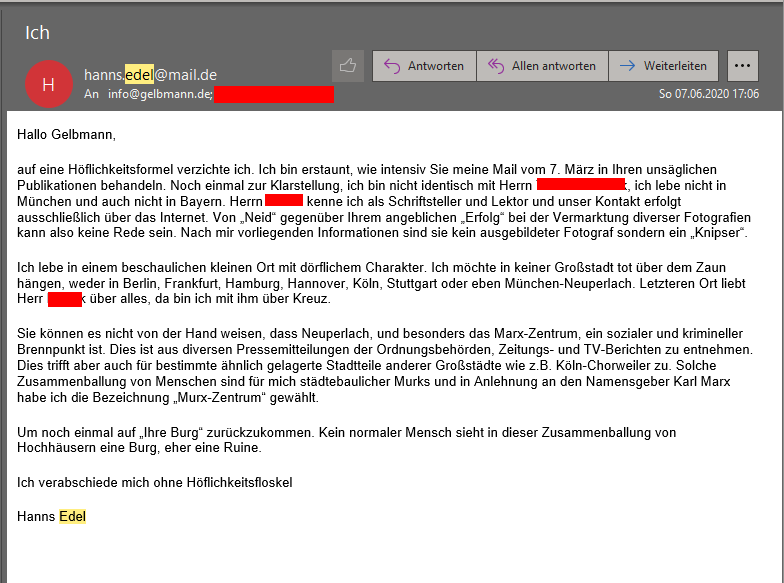Image resolution: width=784 pixels, height=583 pixels.
Task: Click the email subject "Ich"
Action: [x=37, y=32]
